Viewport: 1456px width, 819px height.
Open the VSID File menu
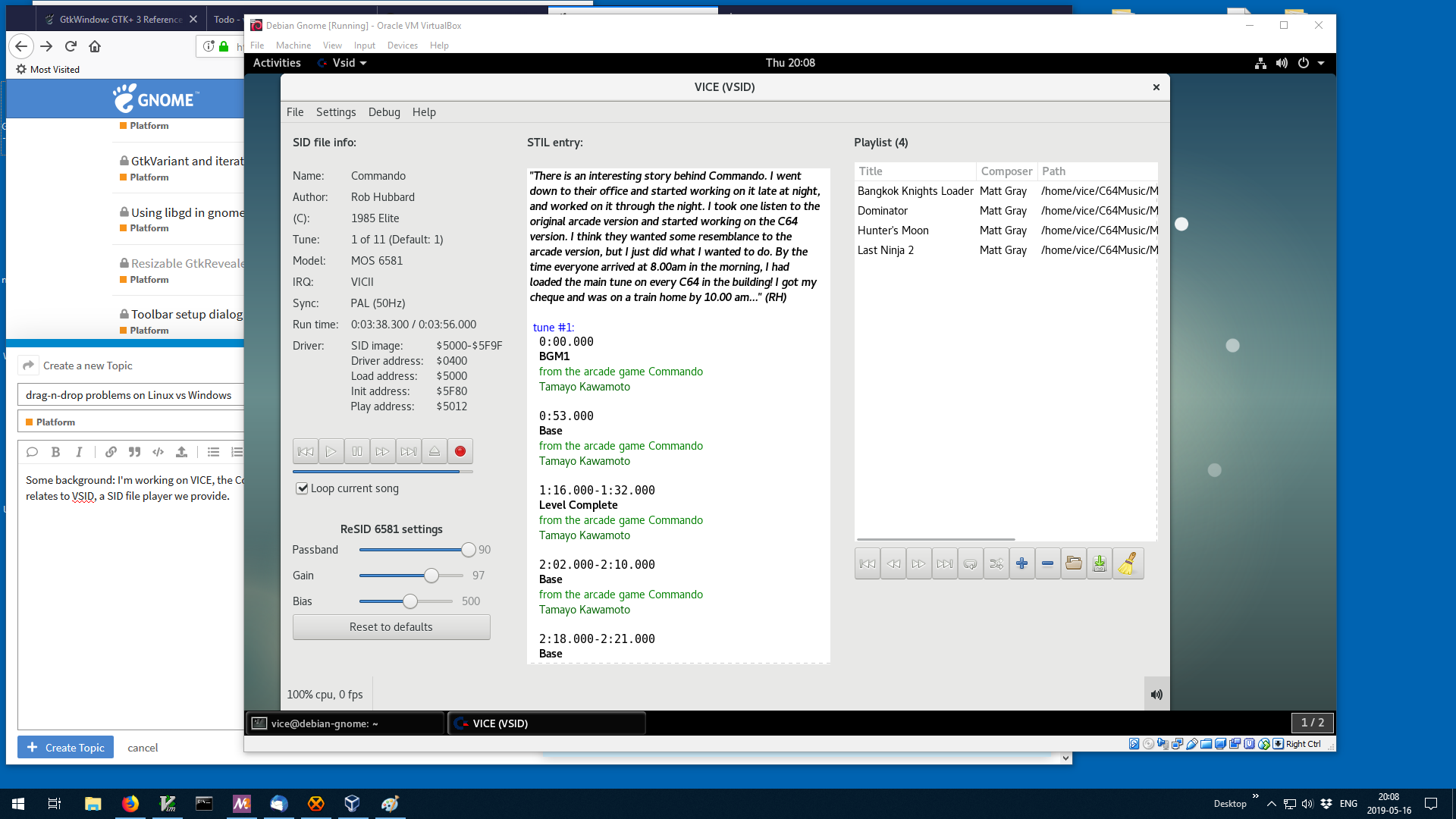(295, 112)
